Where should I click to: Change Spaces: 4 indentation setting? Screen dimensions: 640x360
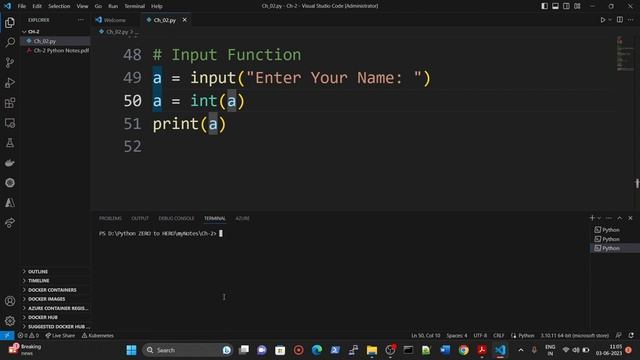pos(457,336)
